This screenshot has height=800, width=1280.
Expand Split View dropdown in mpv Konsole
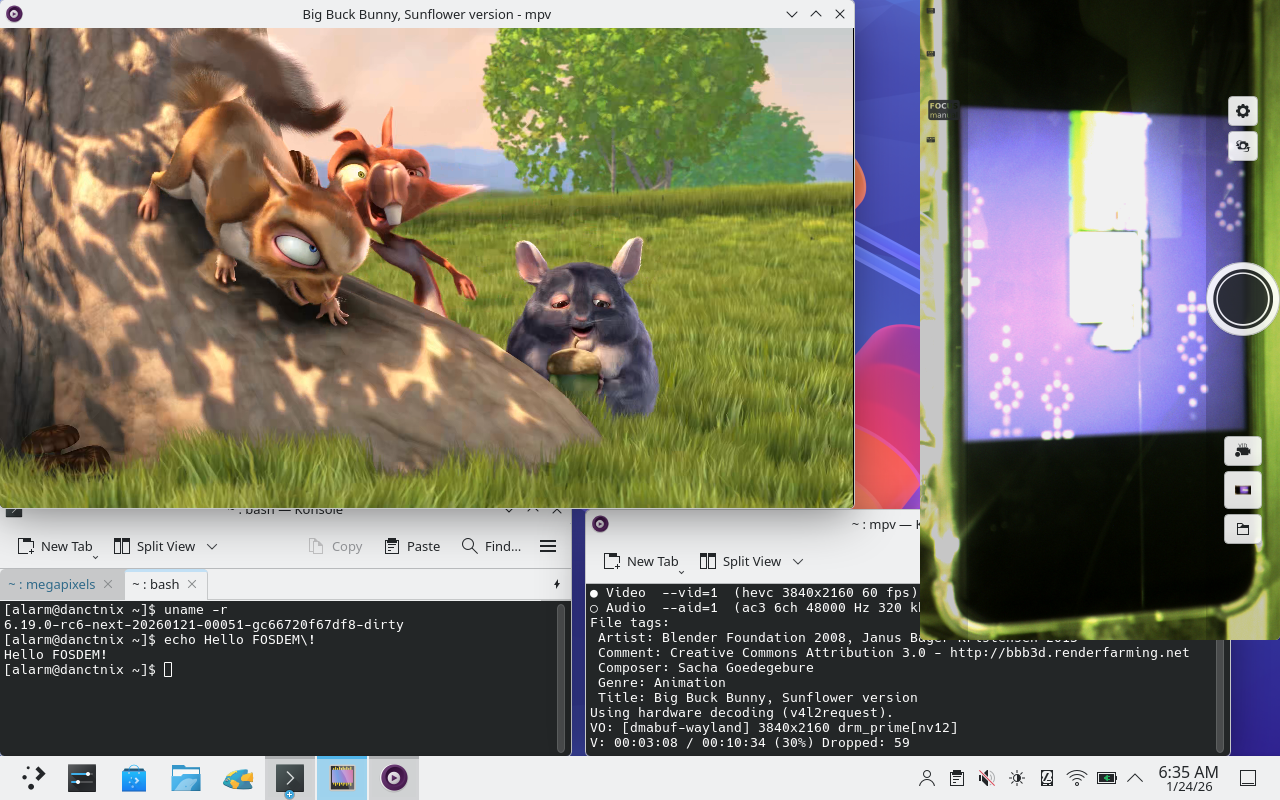coord(798,561)
